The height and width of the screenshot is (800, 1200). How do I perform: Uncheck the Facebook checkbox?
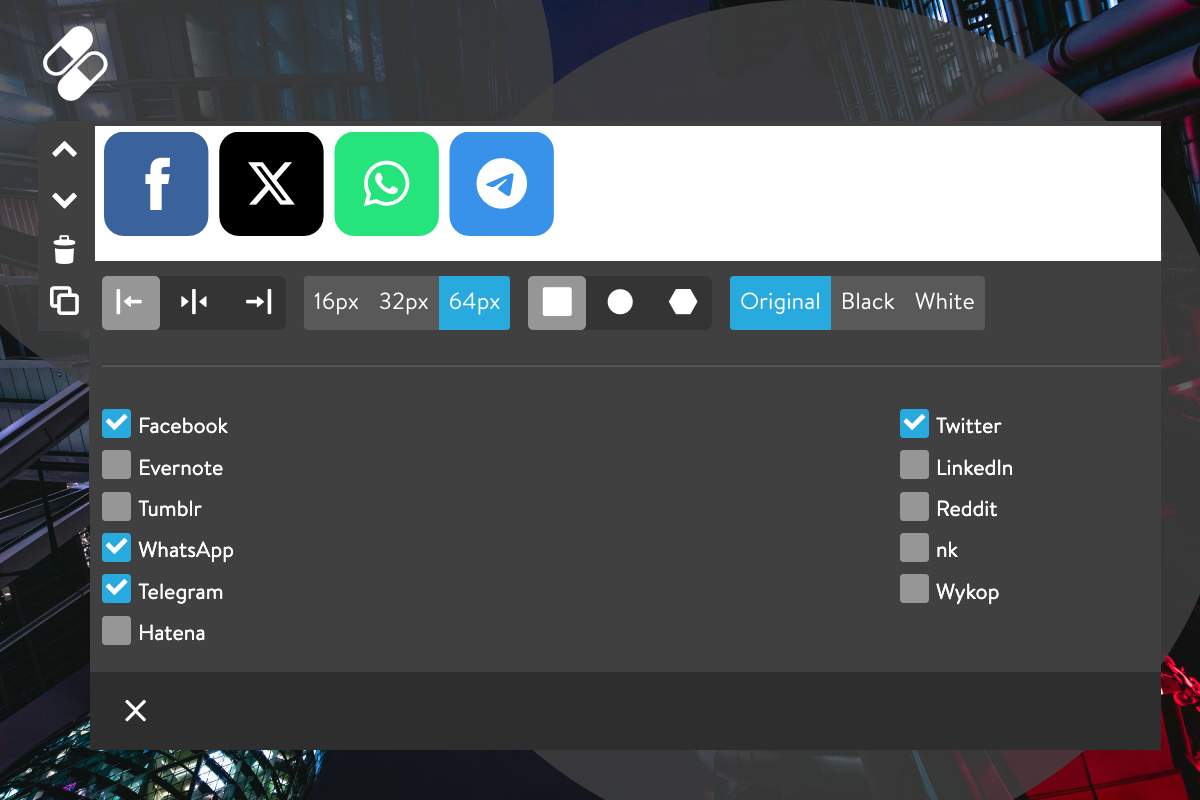[x=117, y=424]
